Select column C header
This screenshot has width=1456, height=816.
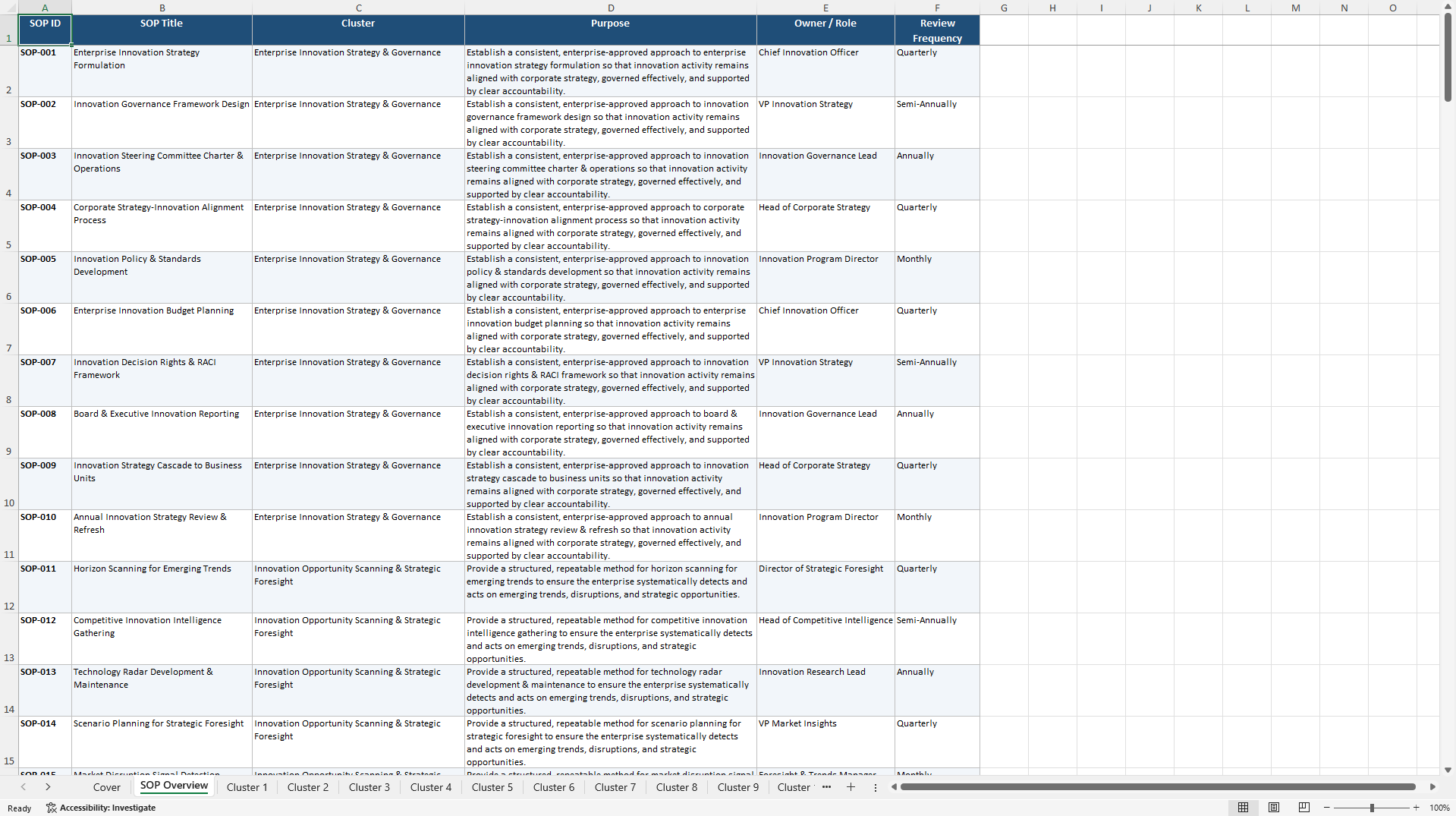(358, 8)
